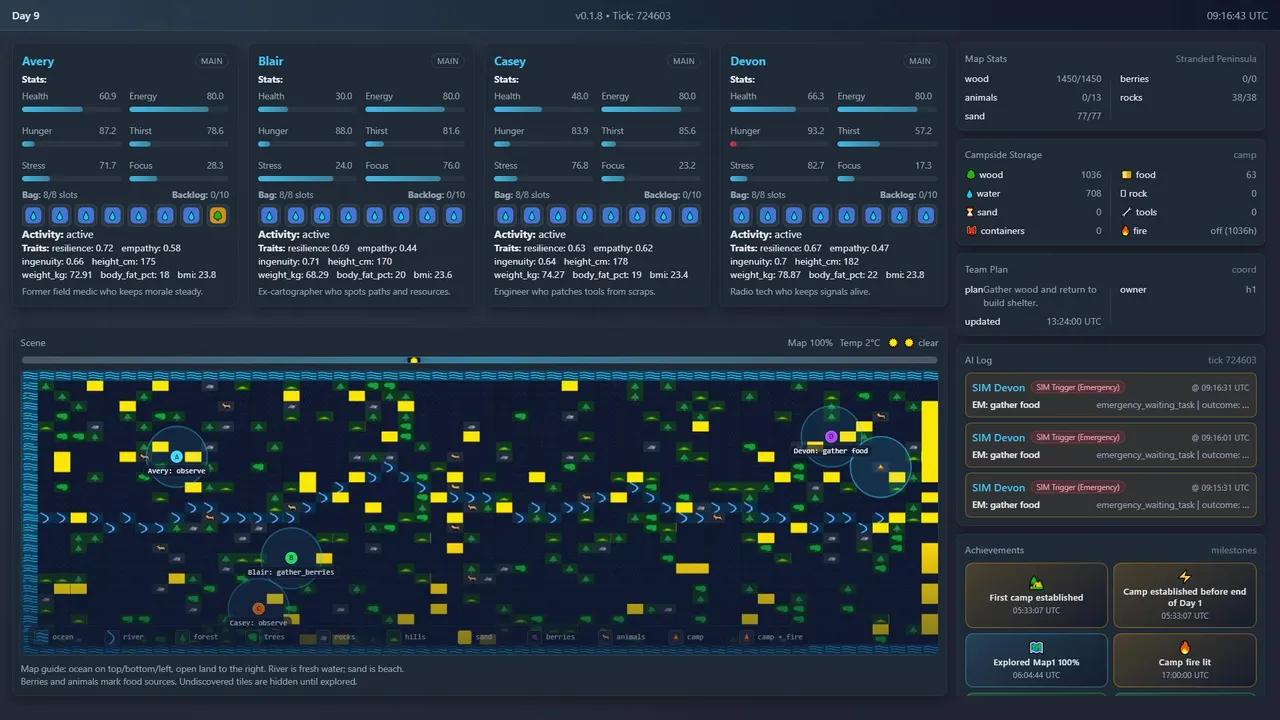The height and width of the screenshot is (720, 1280).
Task: Click the tools icon in Campside Storage
Action: click(1126, 212)
